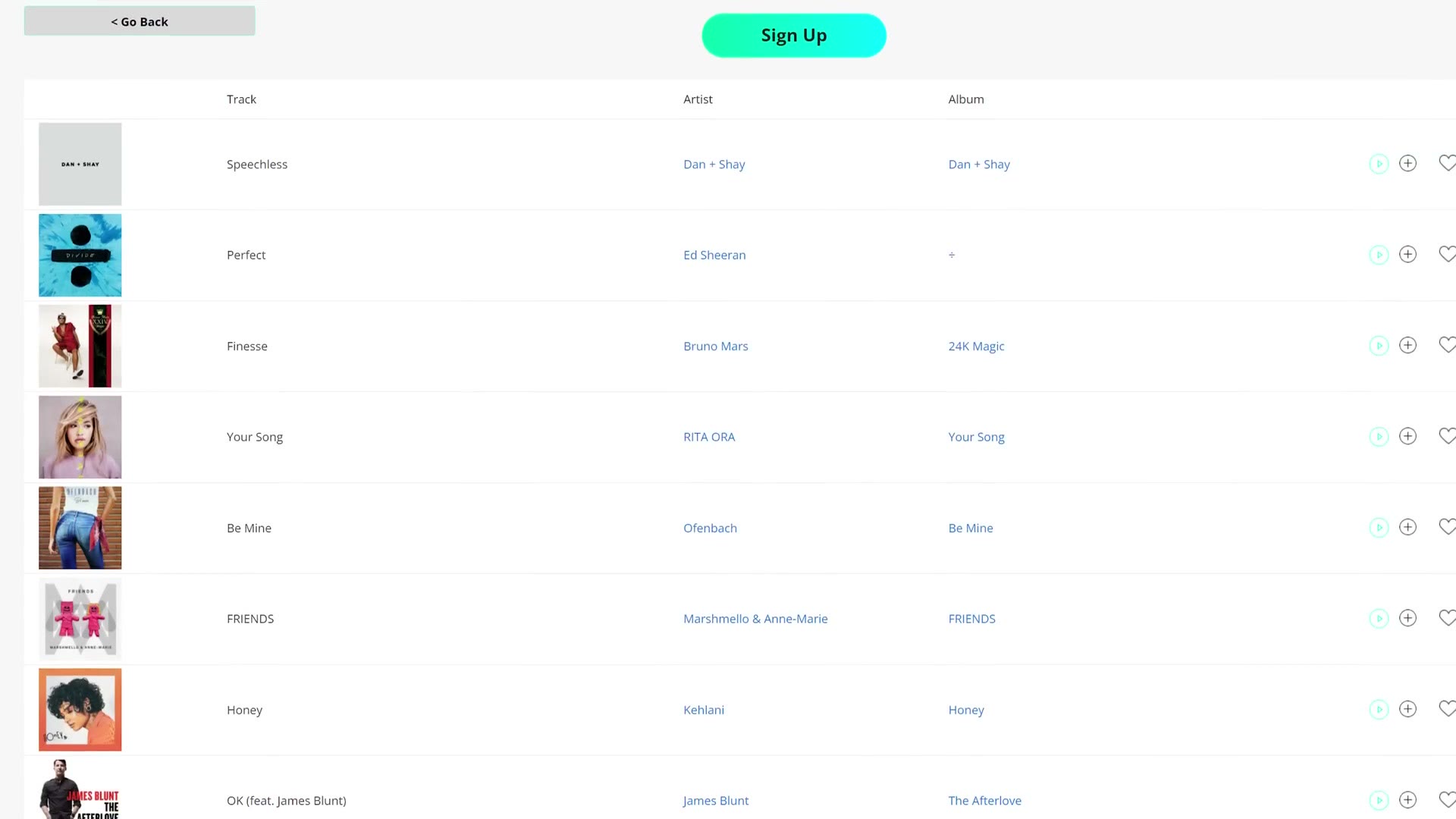The height and width of the screenshot is (819, 1456).
Task: Select the track title Finesse
Action: (247, 347)
